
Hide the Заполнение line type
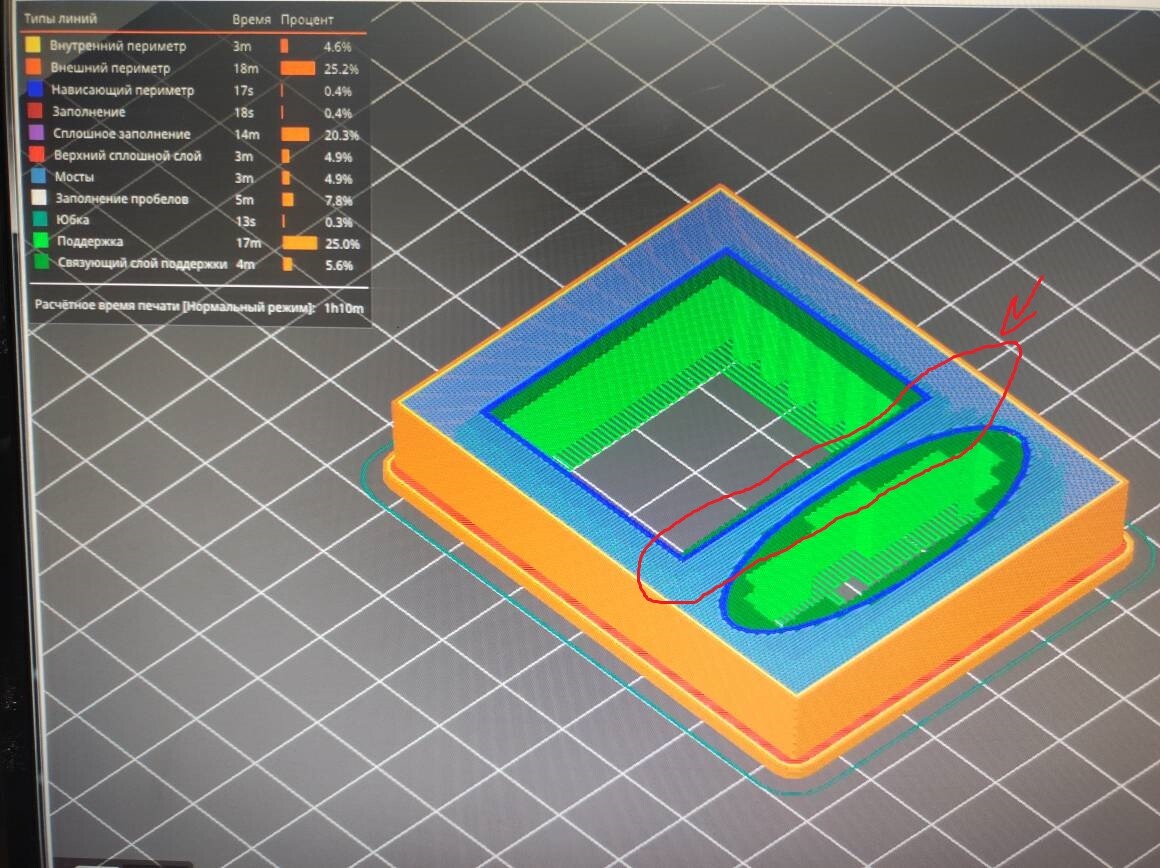click(x=89, y=112)
